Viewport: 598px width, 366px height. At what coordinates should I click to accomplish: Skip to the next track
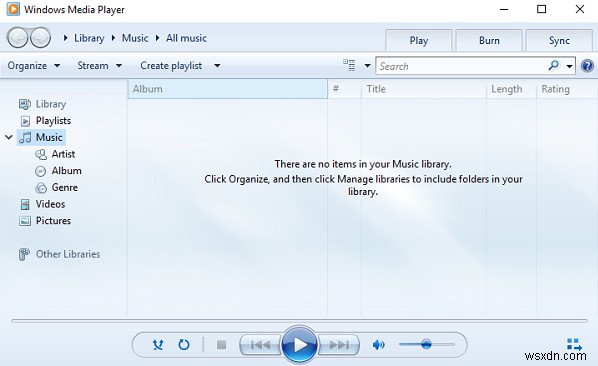[x=339, y=345]
